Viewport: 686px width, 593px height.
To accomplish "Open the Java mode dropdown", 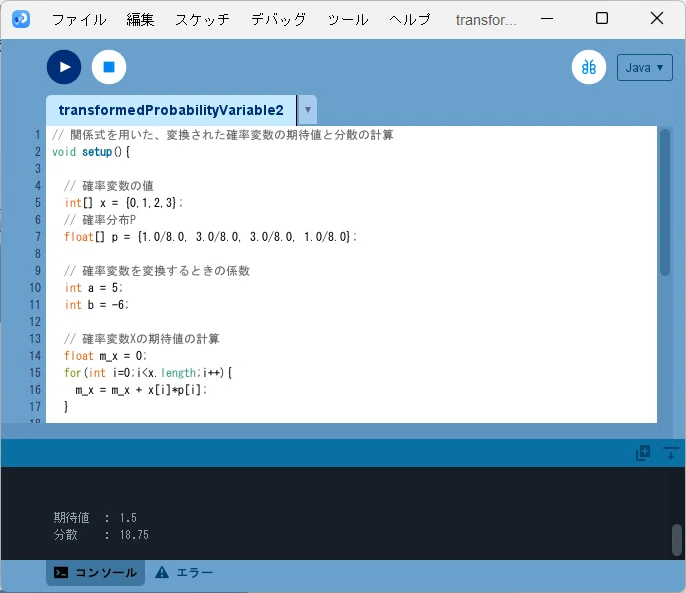I will pyautogui.click(x=644, y=67).
